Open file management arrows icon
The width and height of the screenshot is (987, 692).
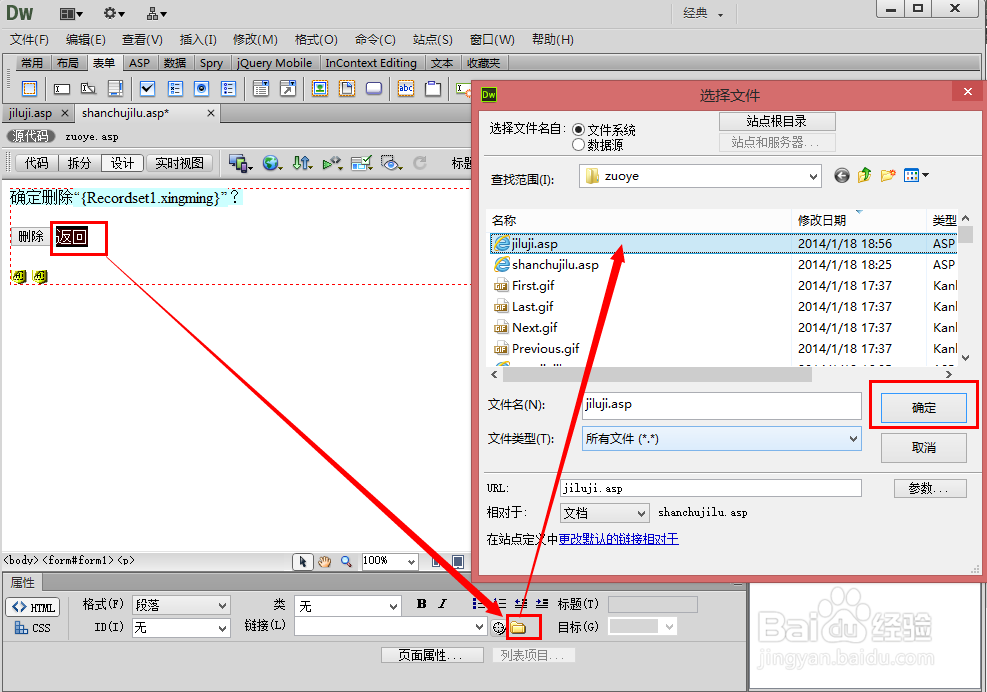[x=302, y=164]
